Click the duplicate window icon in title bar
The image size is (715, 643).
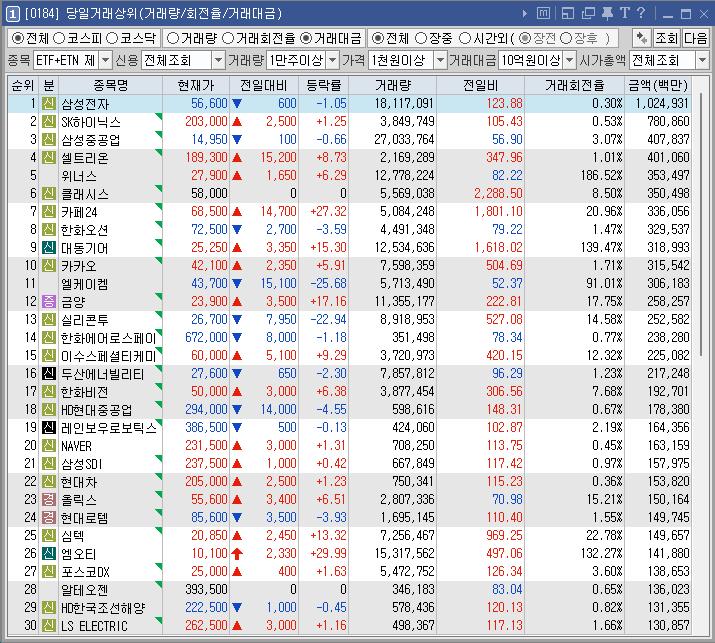click(588, 13)
